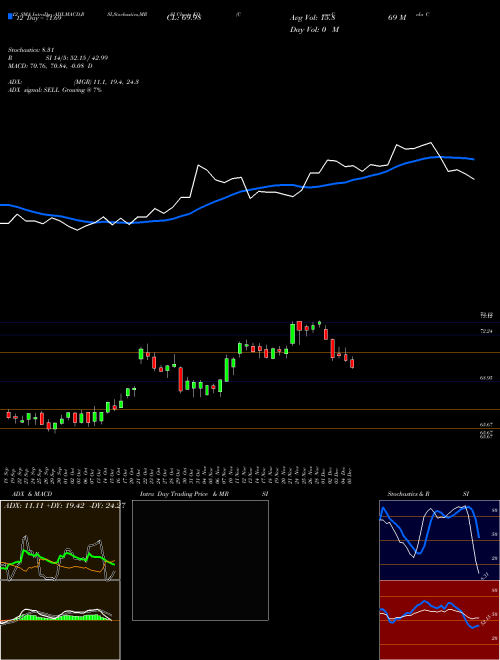The height and width of the screenshot is (660, 500).
Task: Click the empty Intra Day Trading chart box
Action: coord(200,560)
